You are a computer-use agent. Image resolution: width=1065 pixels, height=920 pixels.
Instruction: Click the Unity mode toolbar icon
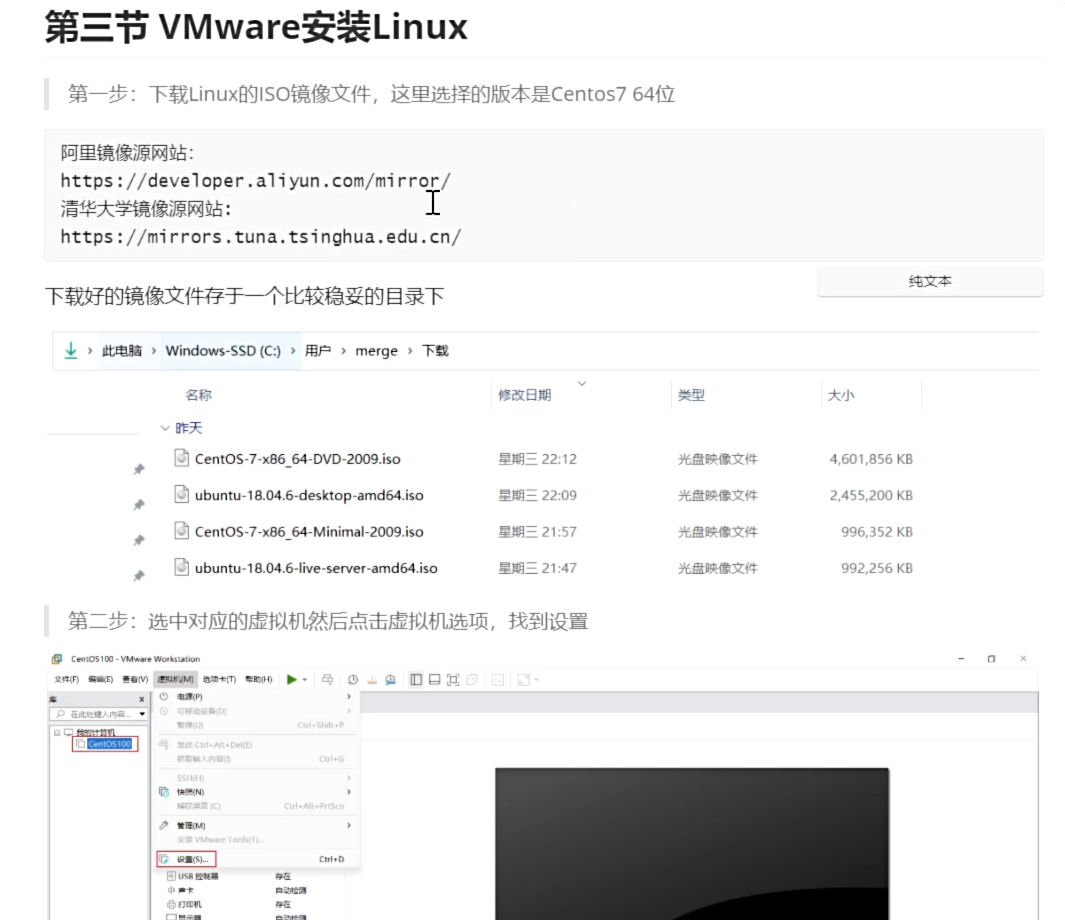point(472,680)
